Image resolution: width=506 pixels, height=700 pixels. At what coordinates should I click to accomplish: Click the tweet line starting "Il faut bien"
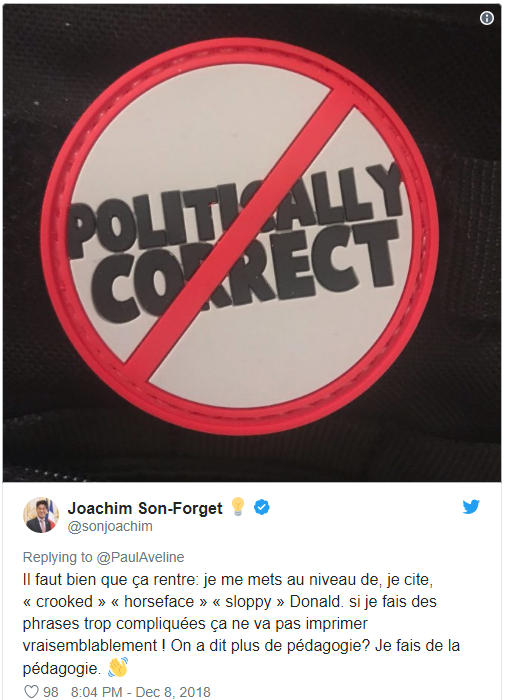pyautogui.click(x=228, y=580)
